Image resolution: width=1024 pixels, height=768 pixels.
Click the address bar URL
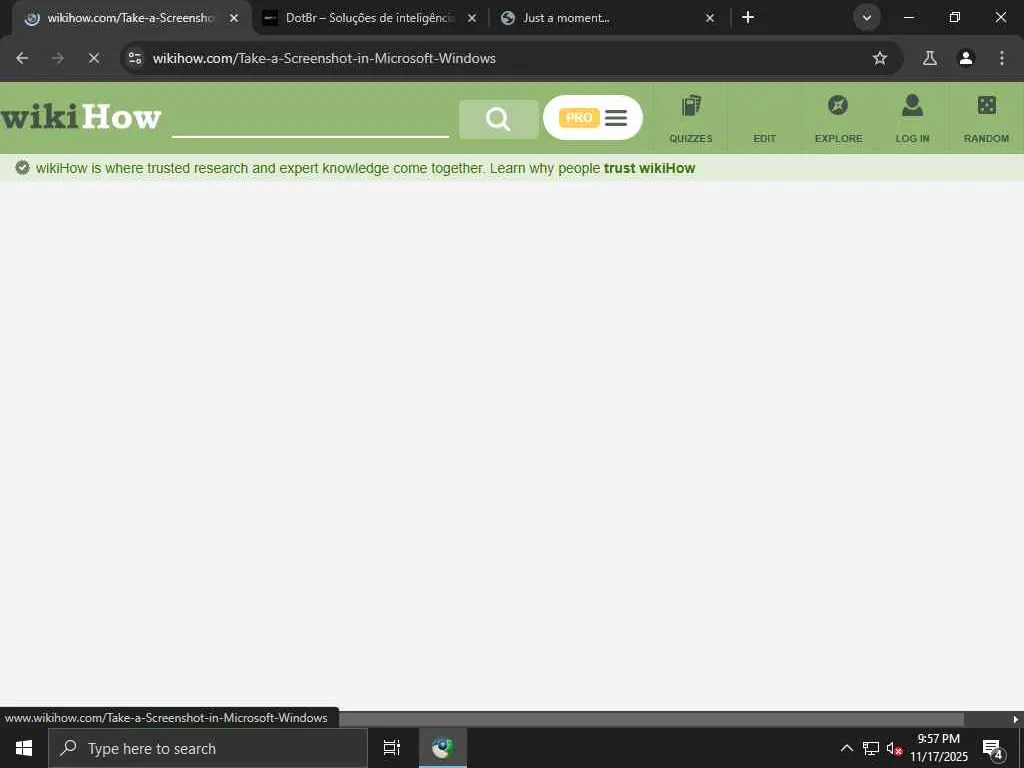coord(324,58)
